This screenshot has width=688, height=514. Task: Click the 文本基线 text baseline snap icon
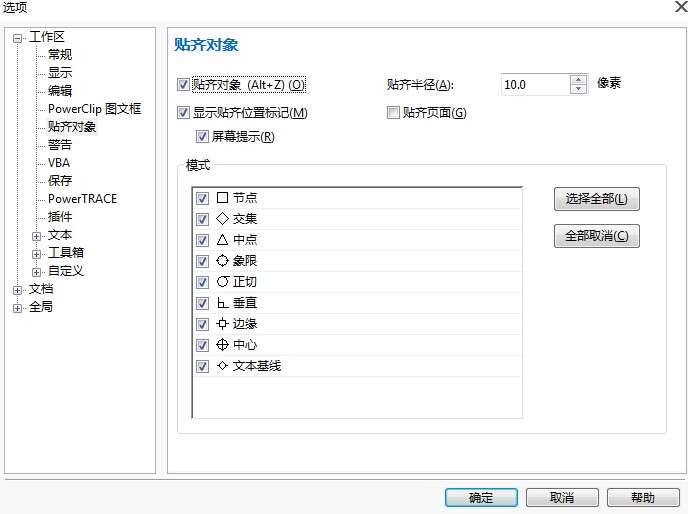(x=222, y=366)
